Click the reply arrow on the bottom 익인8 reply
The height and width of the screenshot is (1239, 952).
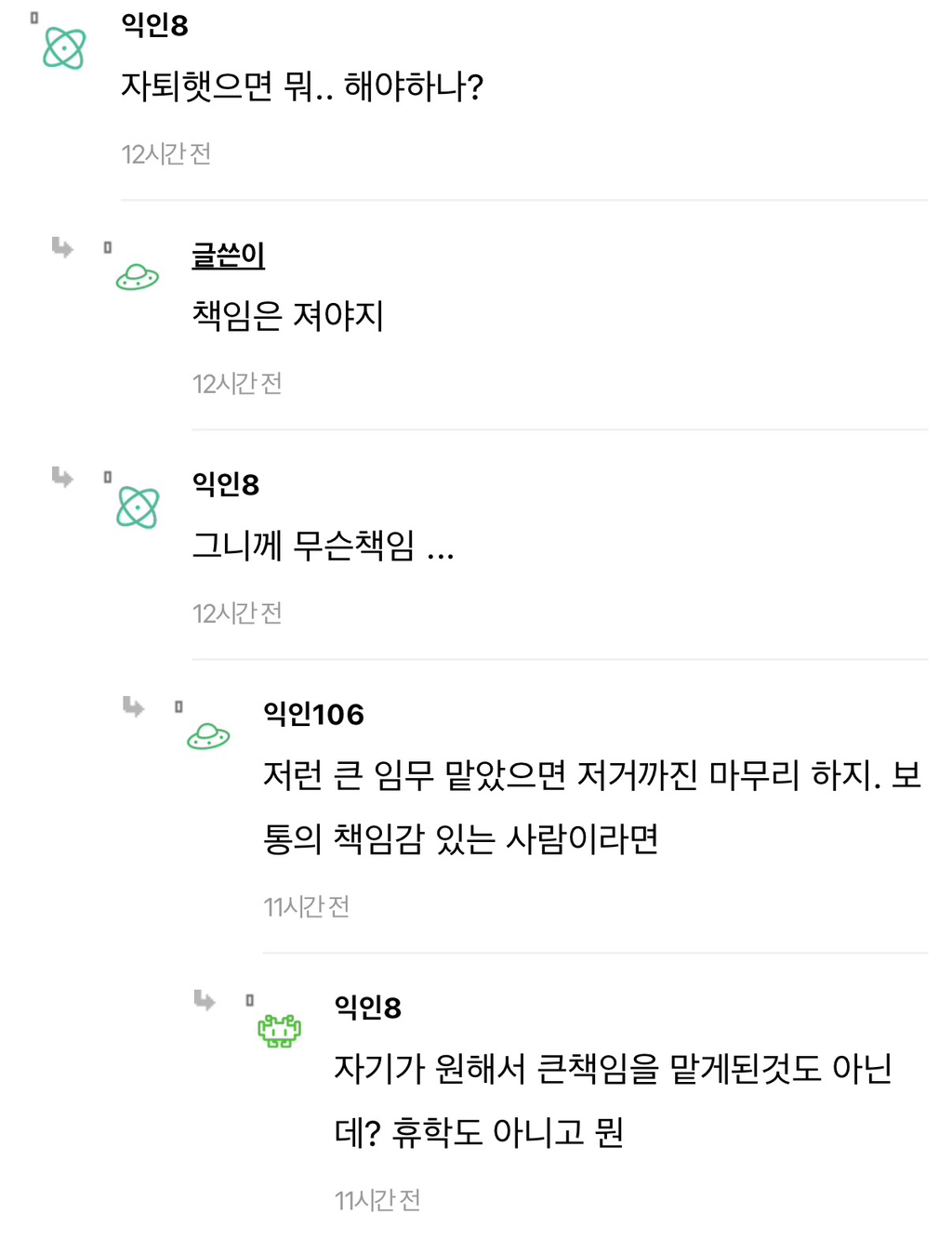[204, 1002]
